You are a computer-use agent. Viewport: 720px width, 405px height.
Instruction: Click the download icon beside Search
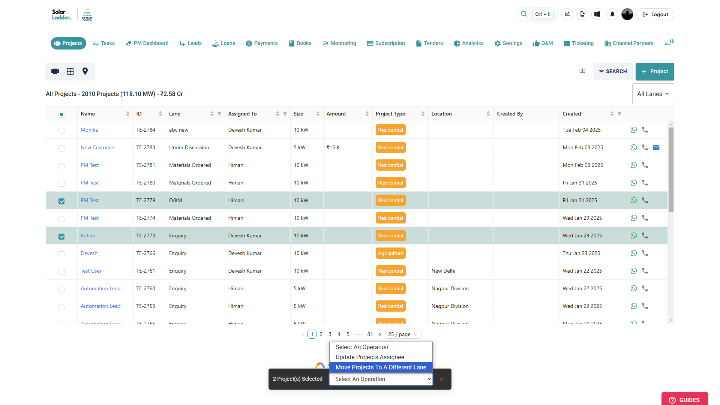(582, 71)
